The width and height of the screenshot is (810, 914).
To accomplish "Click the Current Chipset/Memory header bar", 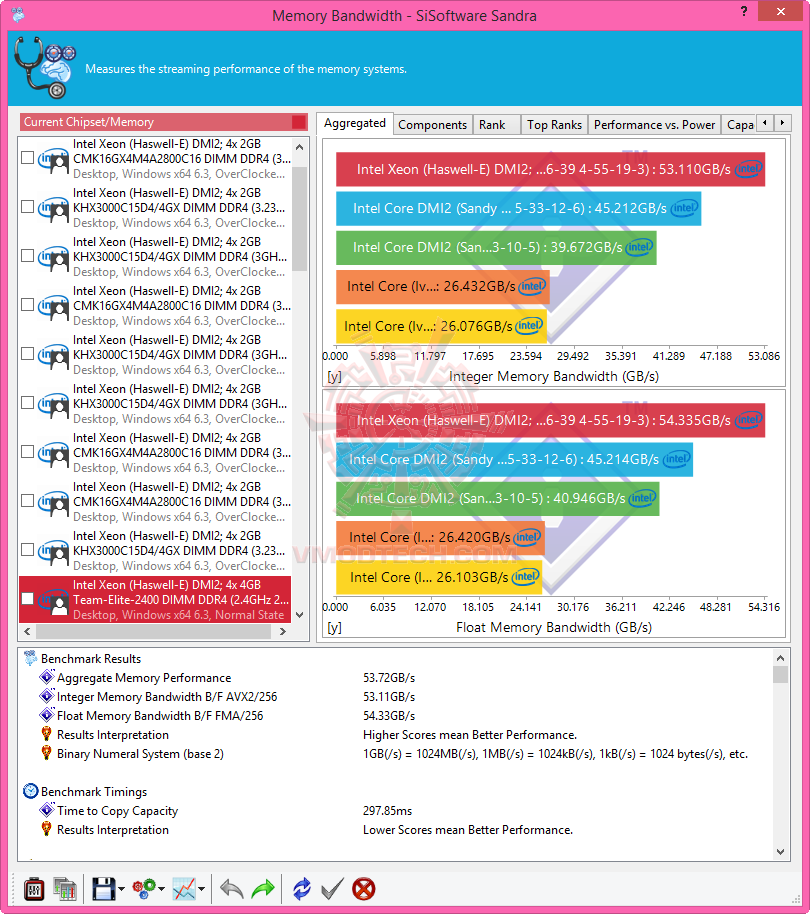I will click(x=164, y=122).
